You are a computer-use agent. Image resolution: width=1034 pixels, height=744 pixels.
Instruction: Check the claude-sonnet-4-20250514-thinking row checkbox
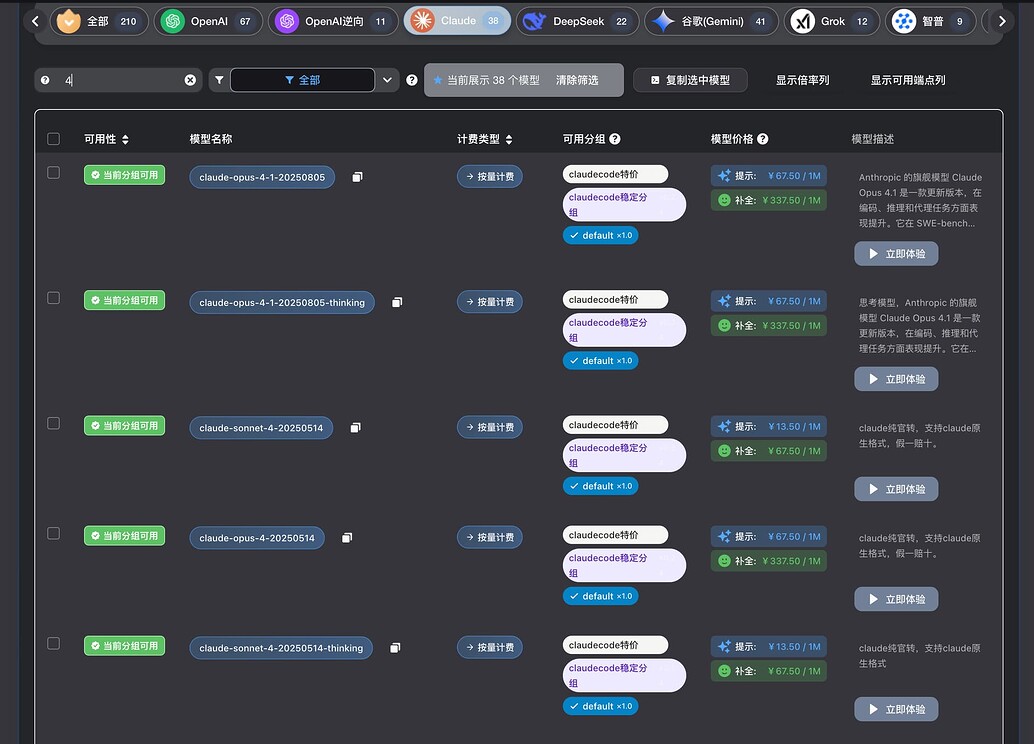[53, 643]
